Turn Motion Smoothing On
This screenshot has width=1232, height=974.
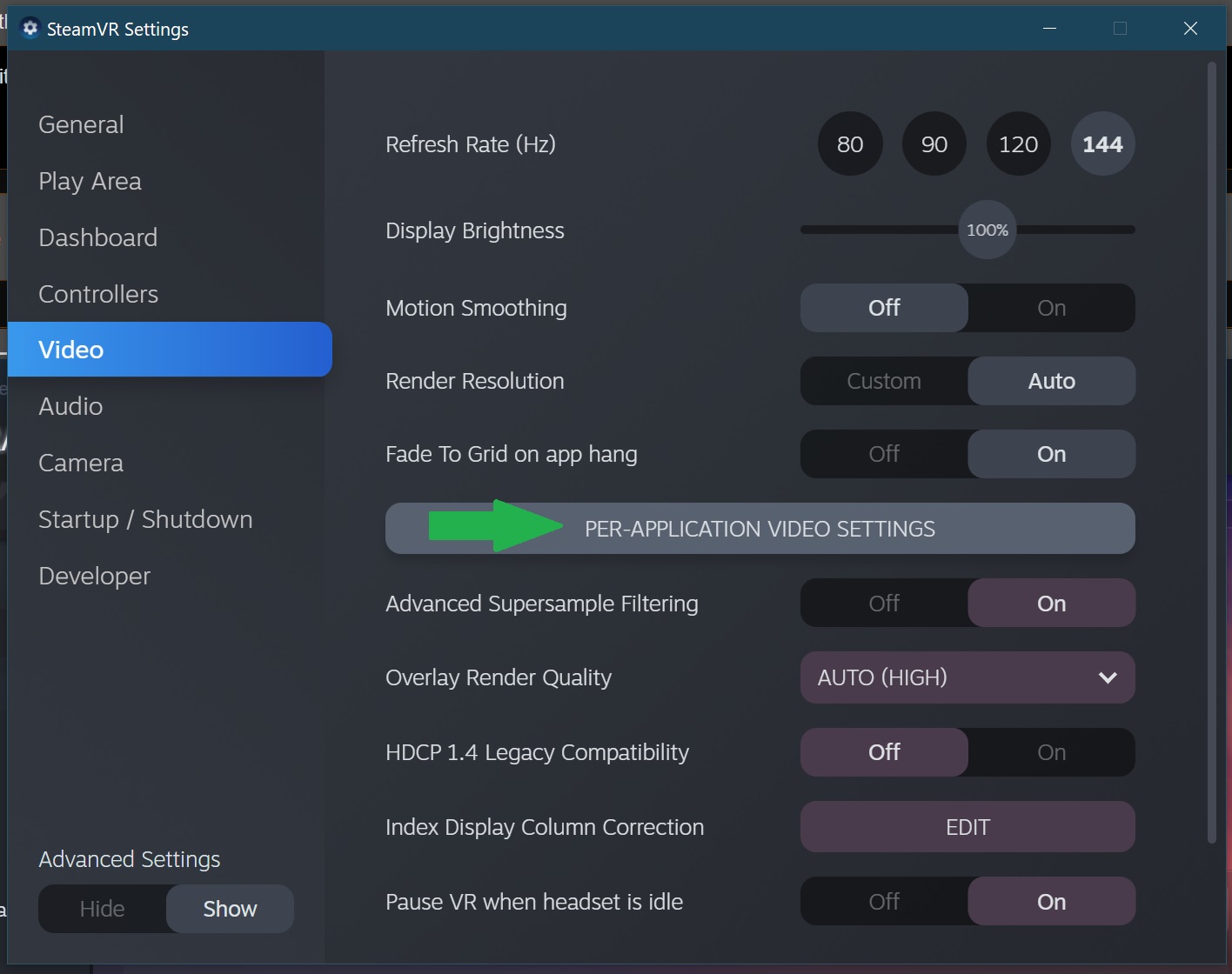pos(1051,308)
